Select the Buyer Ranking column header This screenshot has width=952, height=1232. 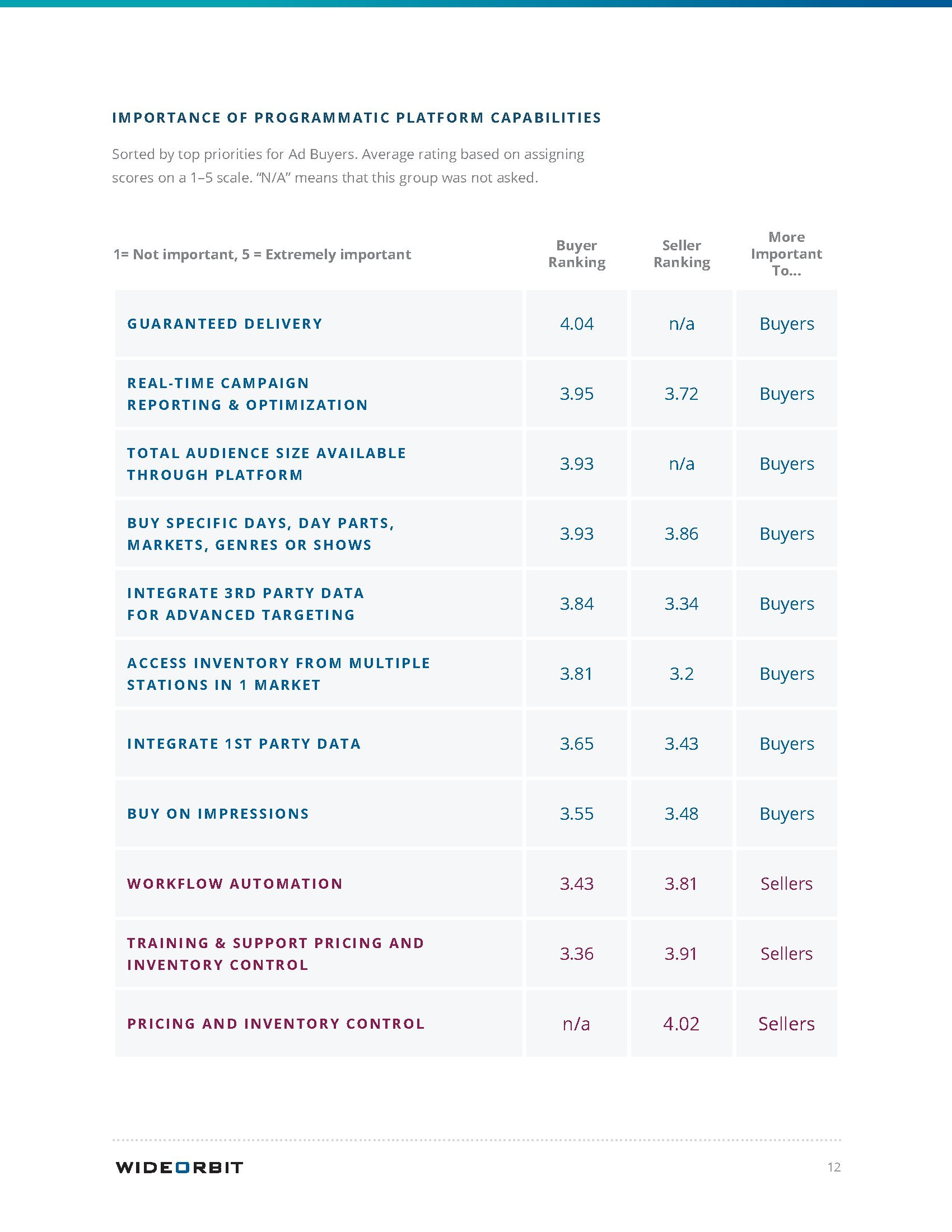576,254
